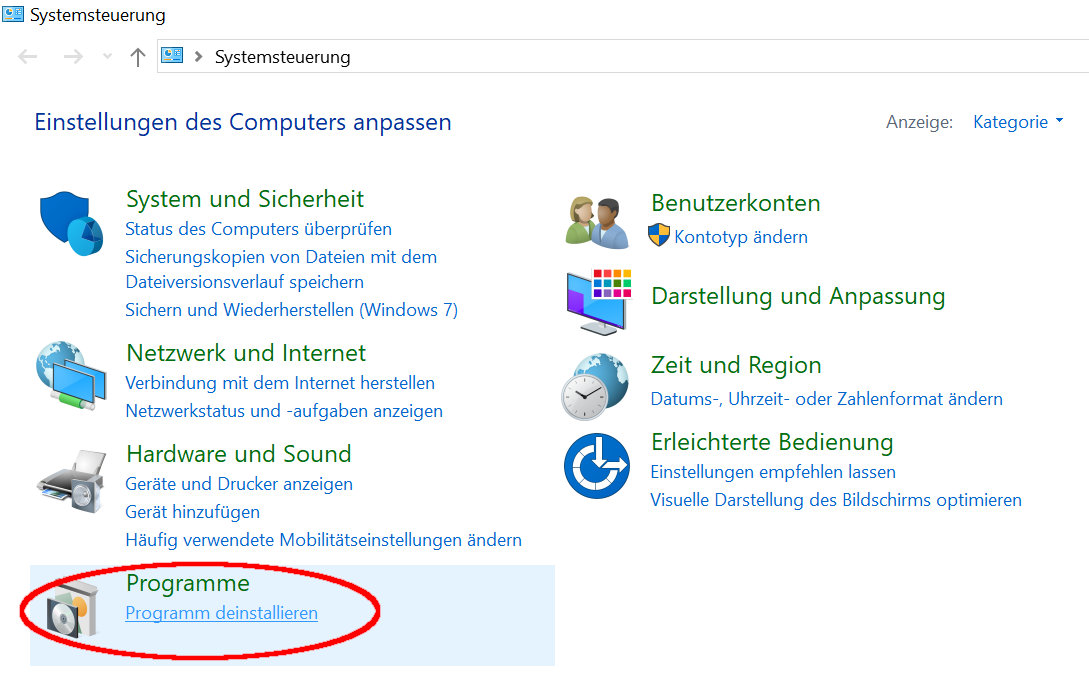This screenshot has height=696, width=1089.
Task: Open Darstellung und Anpassung category
Action: point(798,296)
